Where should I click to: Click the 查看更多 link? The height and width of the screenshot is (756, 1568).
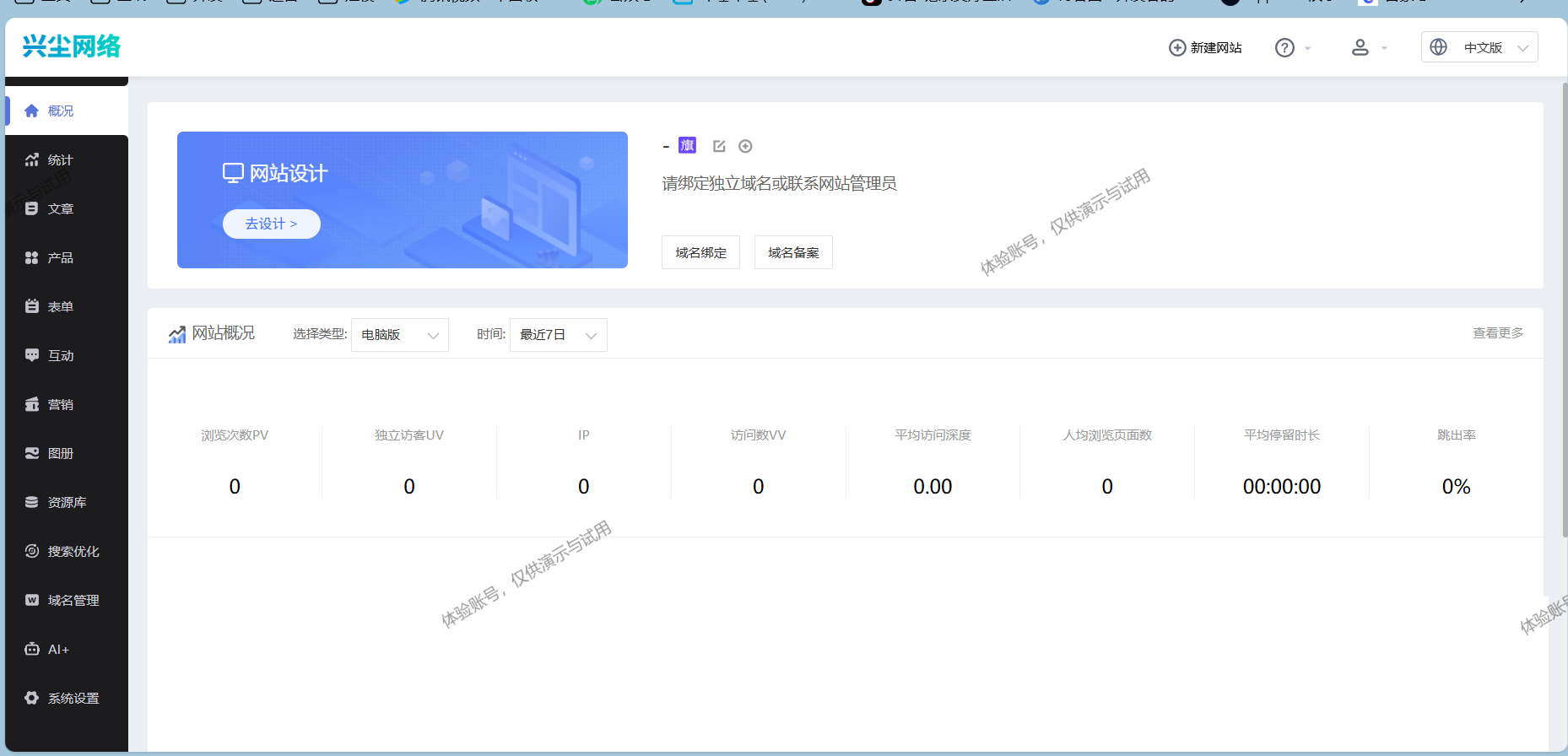click(x=1498, y=333)
